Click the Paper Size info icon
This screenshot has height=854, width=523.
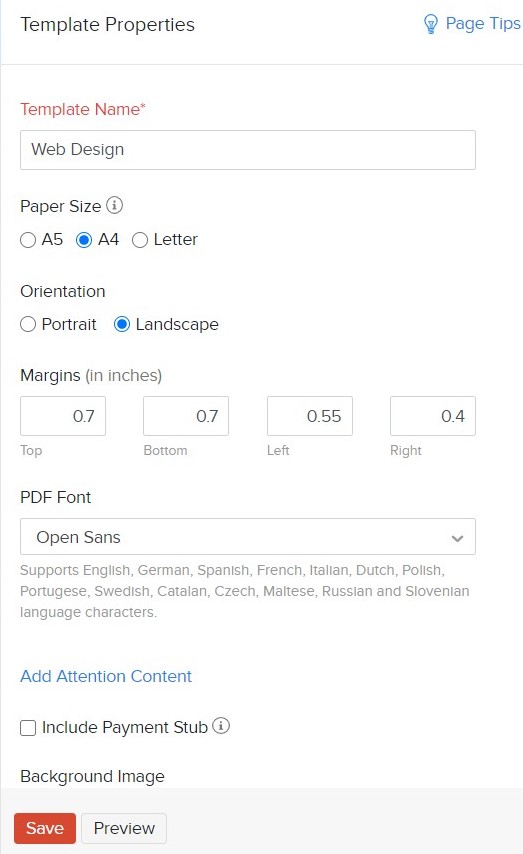114,205
